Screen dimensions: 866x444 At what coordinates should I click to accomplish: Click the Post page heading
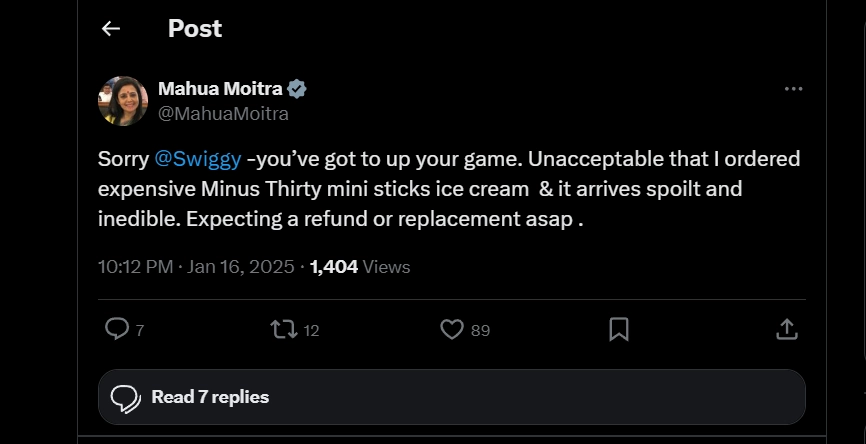[195, 29]
